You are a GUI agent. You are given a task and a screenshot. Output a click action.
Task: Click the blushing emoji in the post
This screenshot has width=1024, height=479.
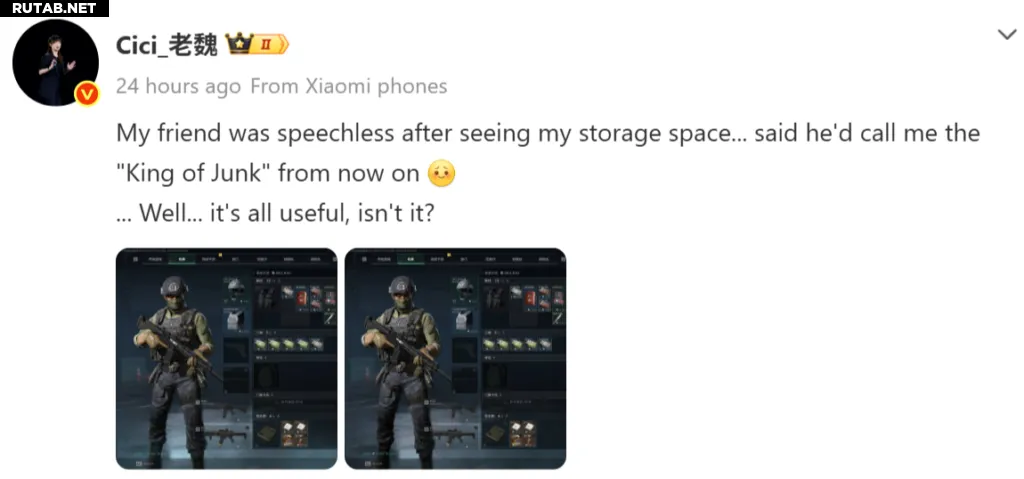click(441, 174)
